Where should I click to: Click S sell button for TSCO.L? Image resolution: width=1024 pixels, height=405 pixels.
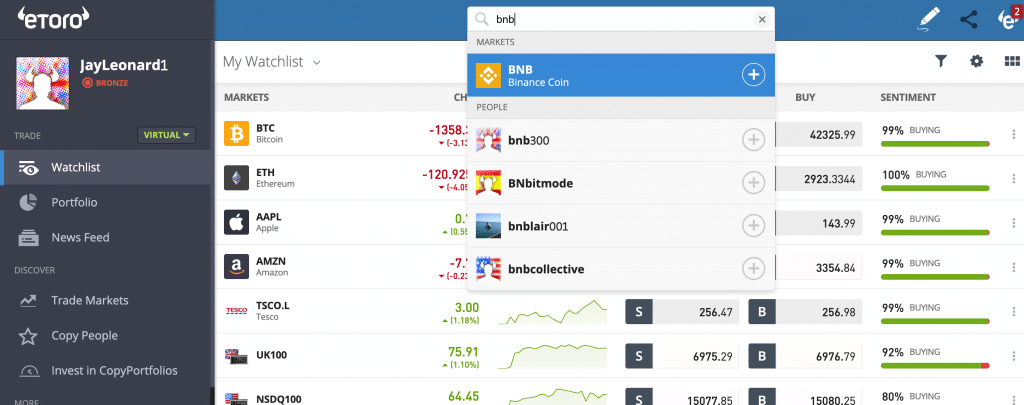[x=639, y=312]
